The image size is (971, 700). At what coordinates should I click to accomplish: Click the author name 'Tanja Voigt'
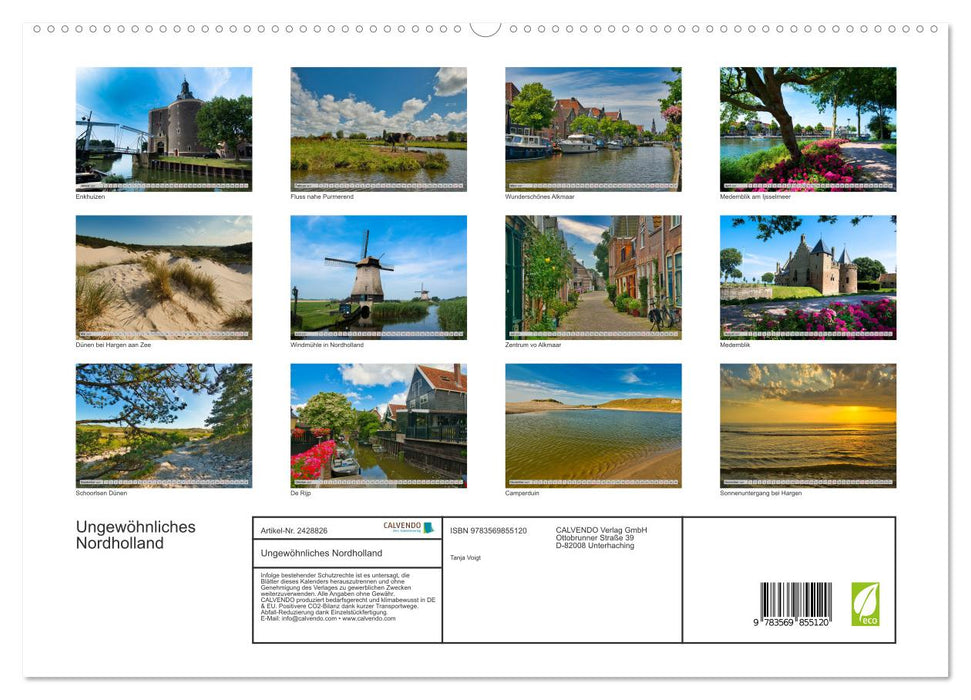pos(465,558)
